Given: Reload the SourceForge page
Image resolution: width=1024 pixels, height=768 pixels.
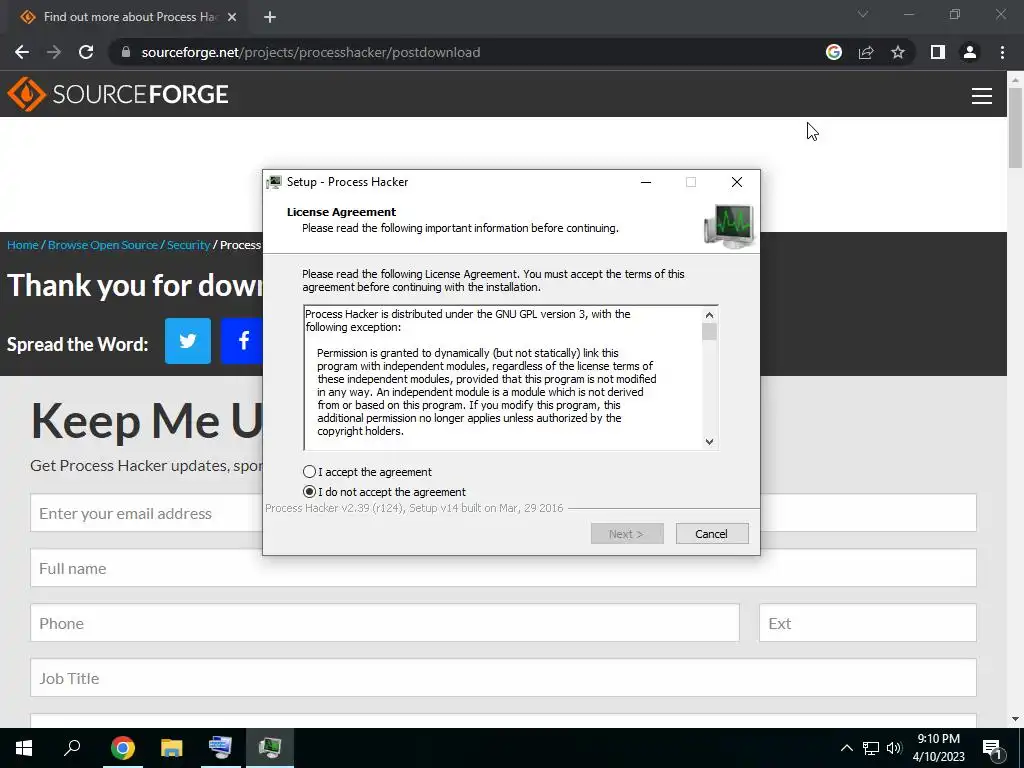Looking at the screenshot, I should coord(86,52).
